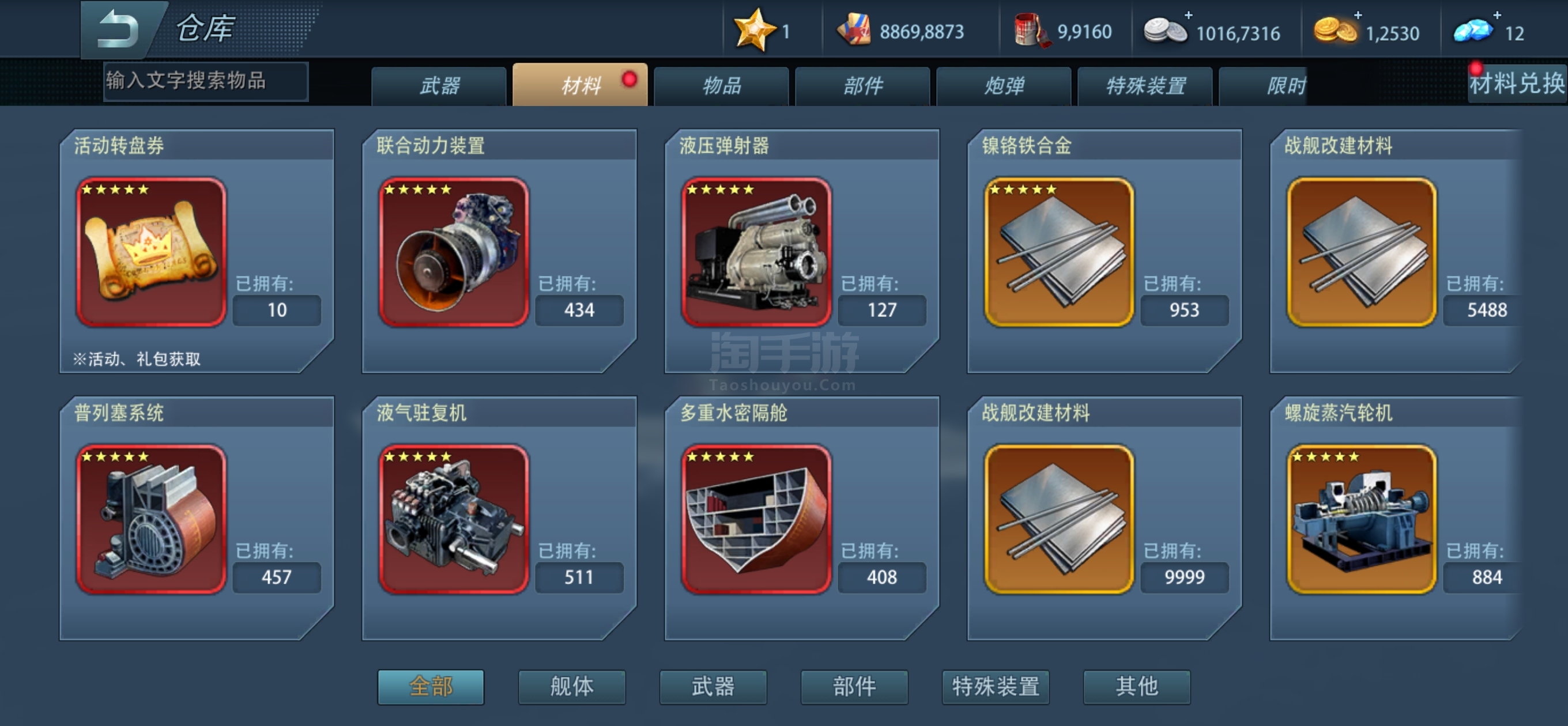Add diamonds using the plus icon
The image size is (1568, 726).
[1497, 14]
